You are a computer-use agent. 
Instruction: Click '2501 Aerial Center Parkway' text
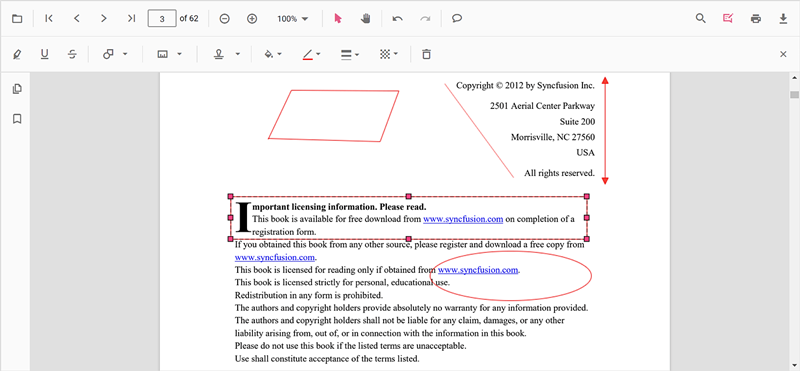(542, 106)
